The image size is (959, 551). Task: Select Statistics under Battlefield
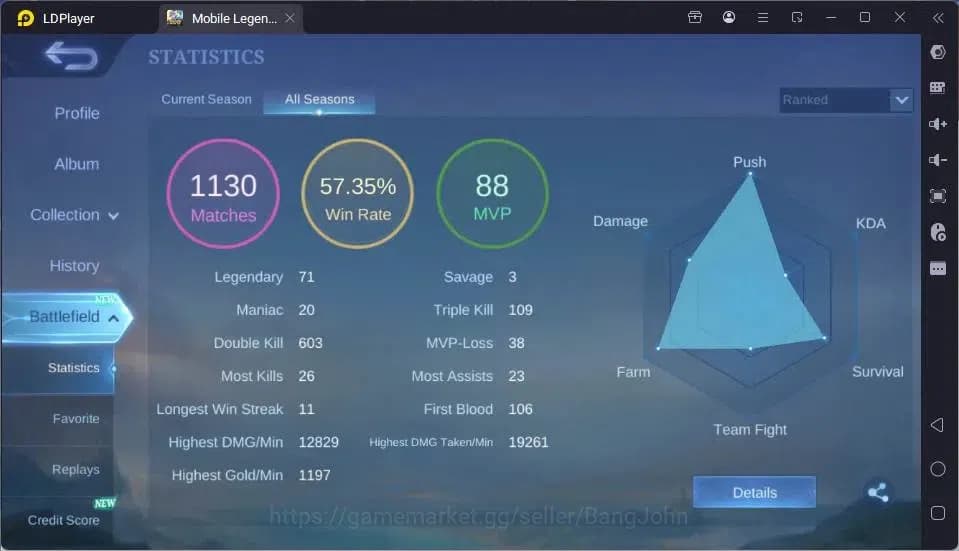click(73, 368)
